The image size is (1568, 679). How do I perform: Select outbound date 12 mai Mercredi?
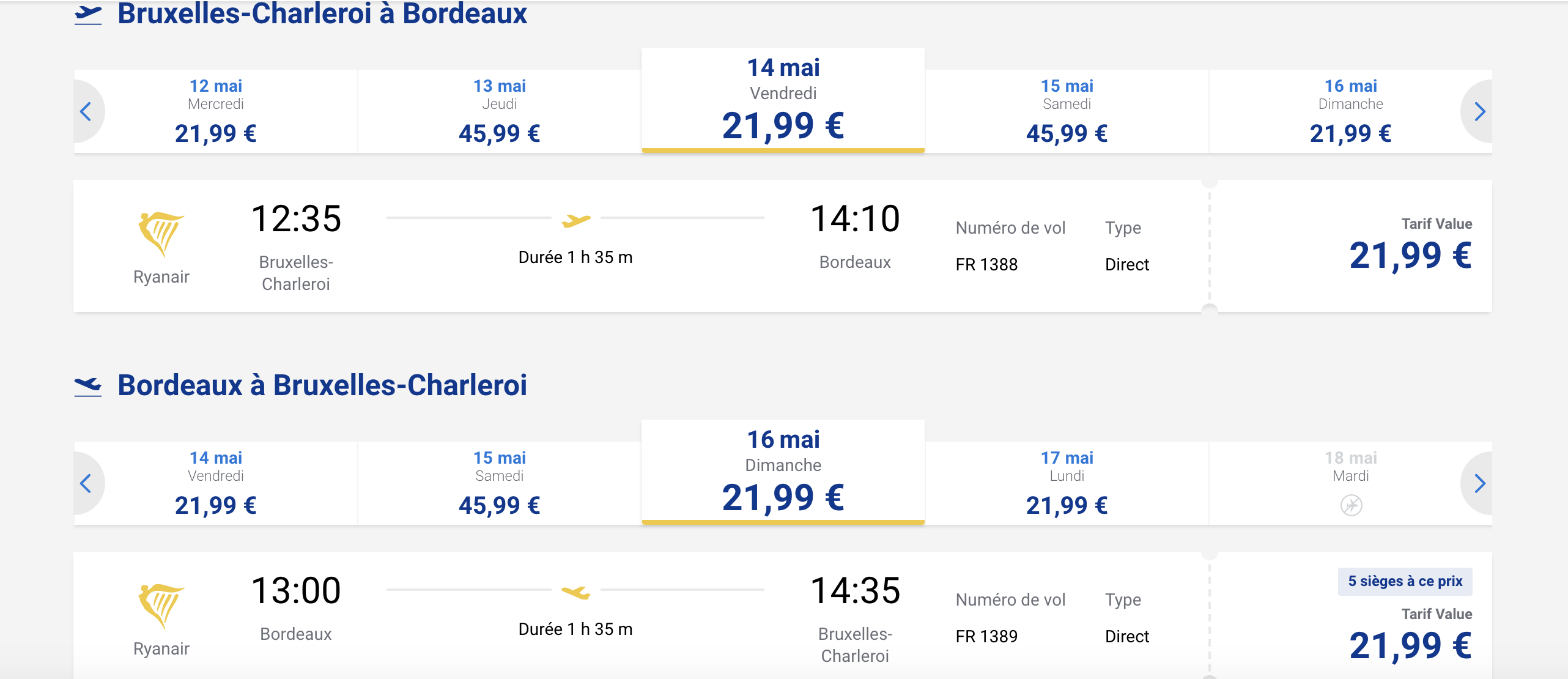[216, 111]
